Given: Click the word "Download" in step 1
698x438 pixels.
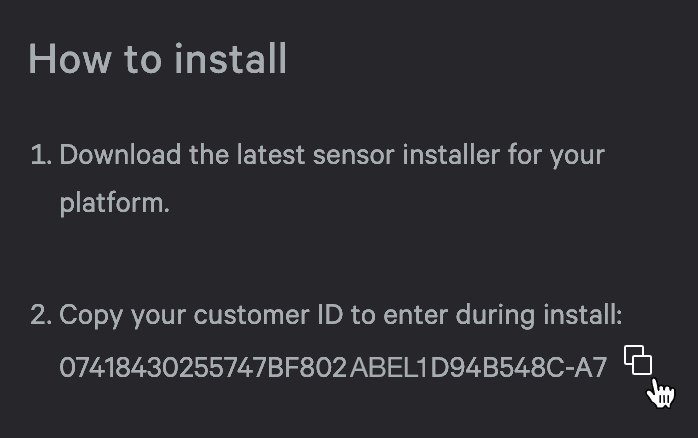Looking at the screenshot, I should (x=120, y=155).
